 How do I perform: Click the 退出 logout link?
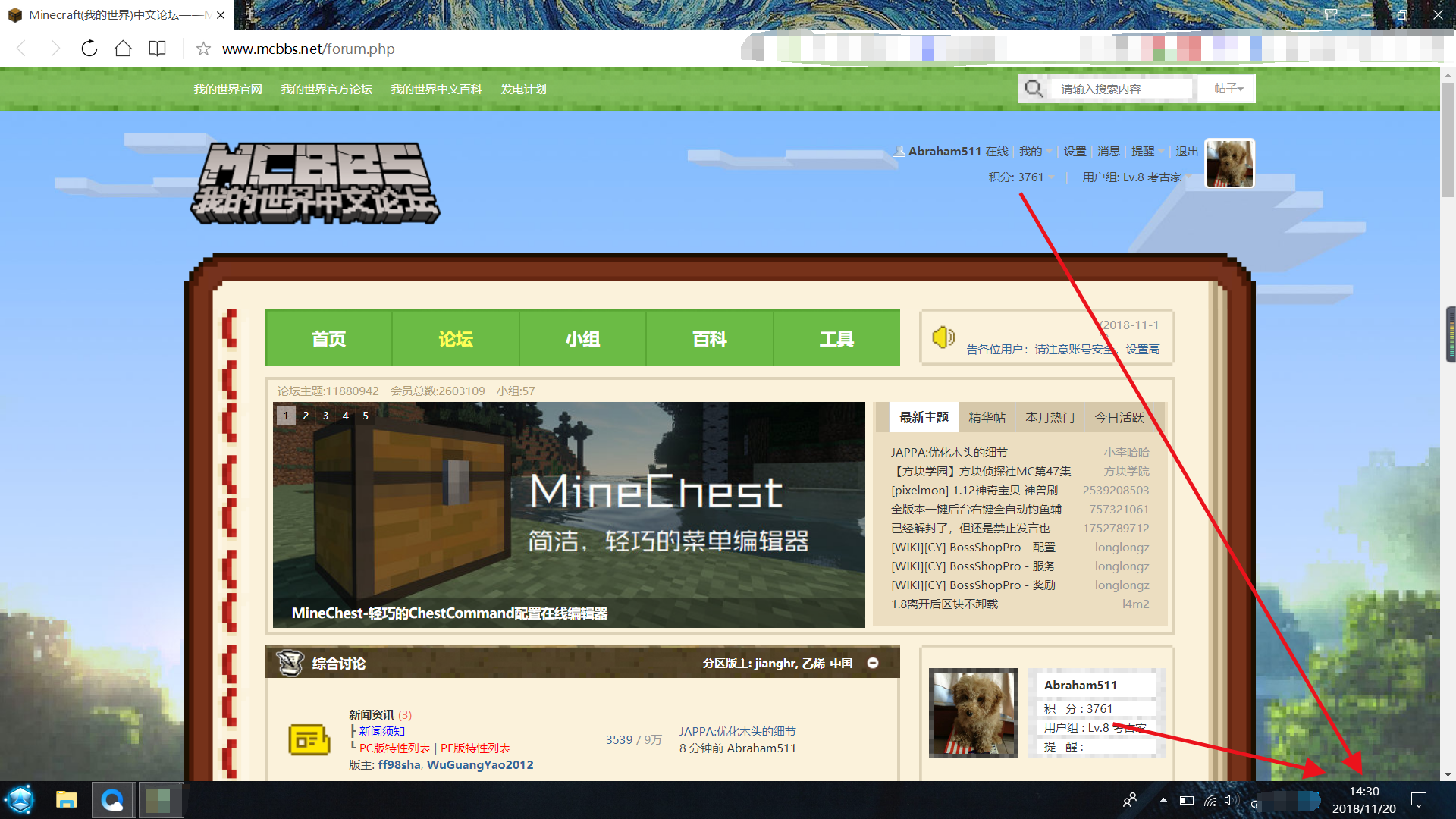tap(1187, 152)
